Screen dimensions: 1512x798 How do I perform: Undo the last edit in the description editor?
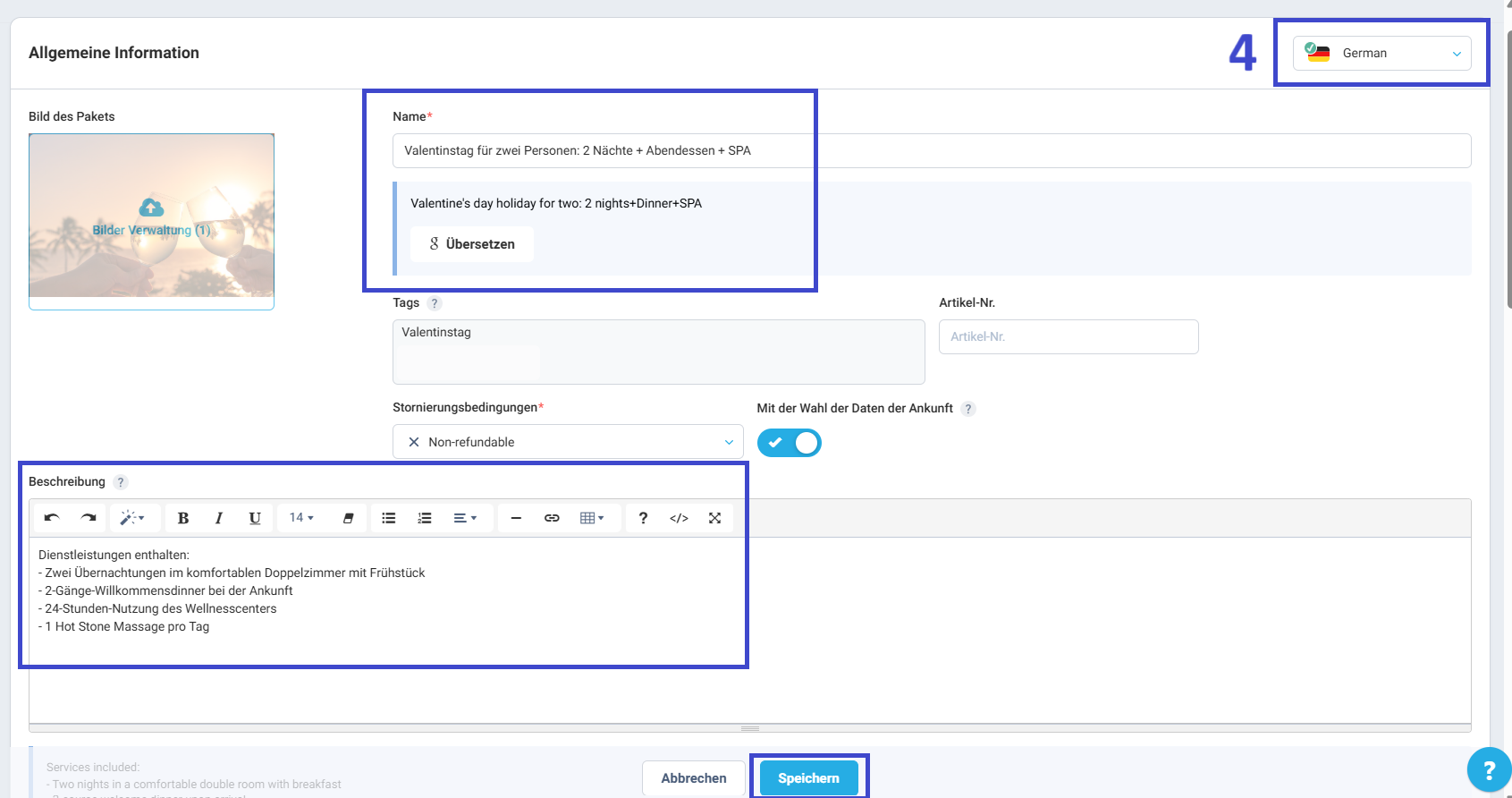point(52,518)
